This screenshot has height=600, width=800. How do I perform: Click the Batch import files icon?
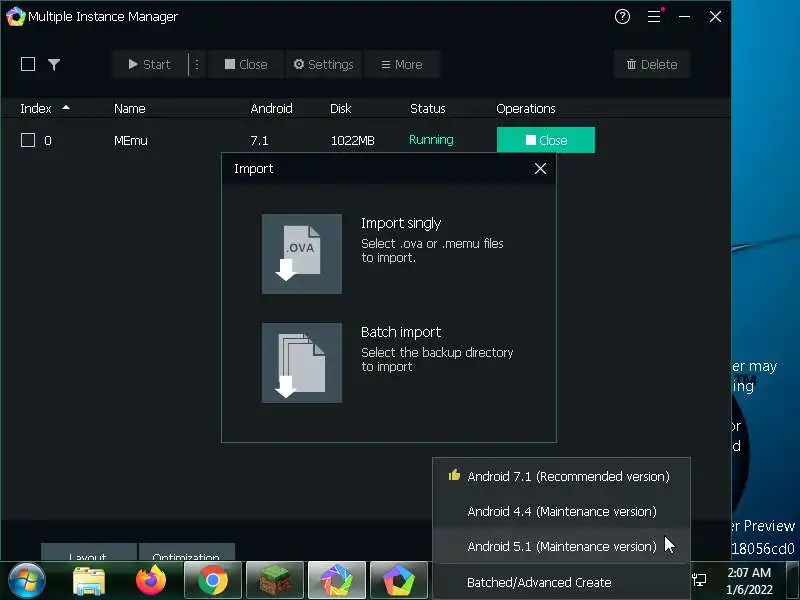pos(302,363)
